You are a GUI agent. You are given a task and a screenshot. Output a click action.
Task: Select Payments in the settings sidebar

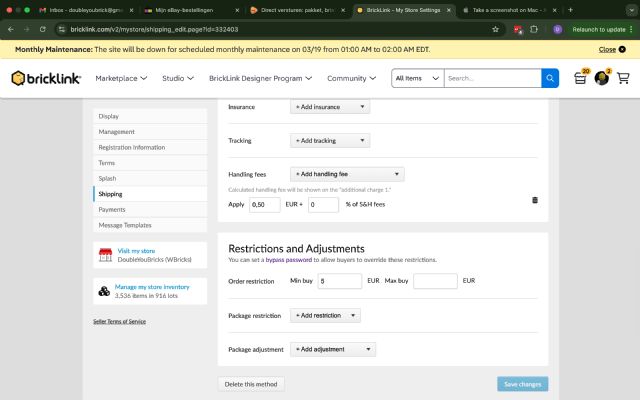[112, 210]
